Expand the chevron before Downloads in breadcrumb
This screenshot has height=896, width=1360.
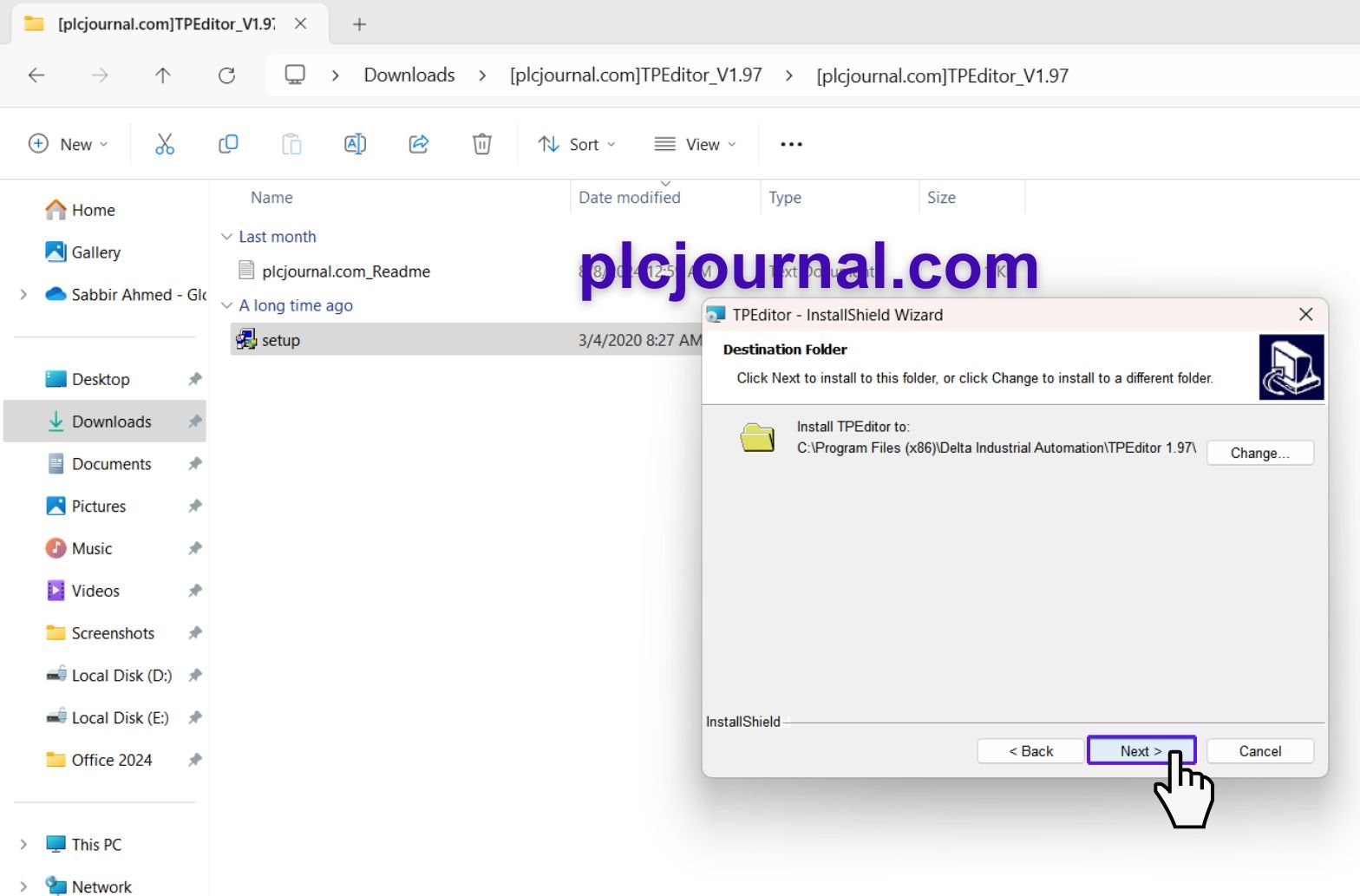point(336,75)
